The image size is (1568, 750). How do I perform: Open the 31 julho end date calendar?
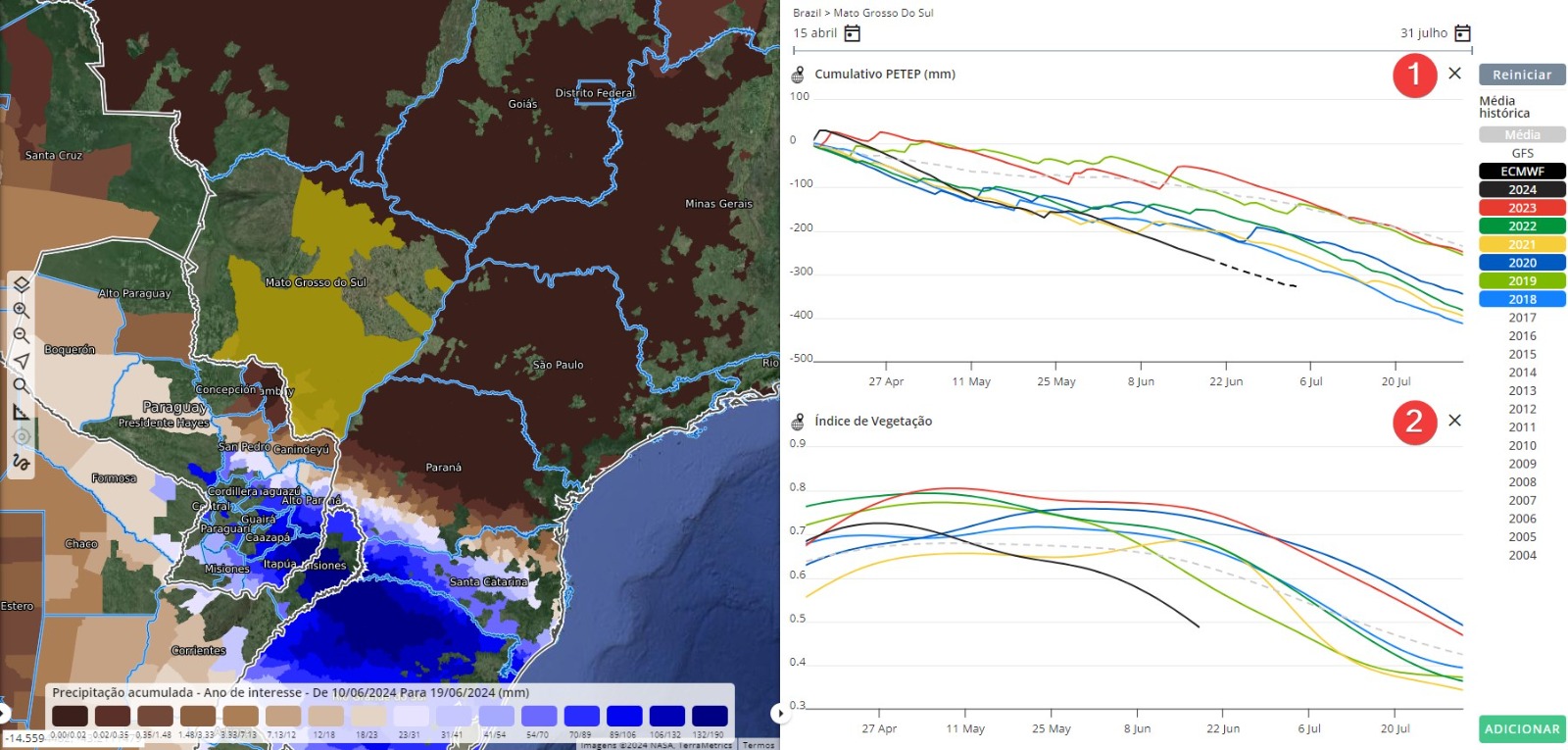pos(1462,33)
